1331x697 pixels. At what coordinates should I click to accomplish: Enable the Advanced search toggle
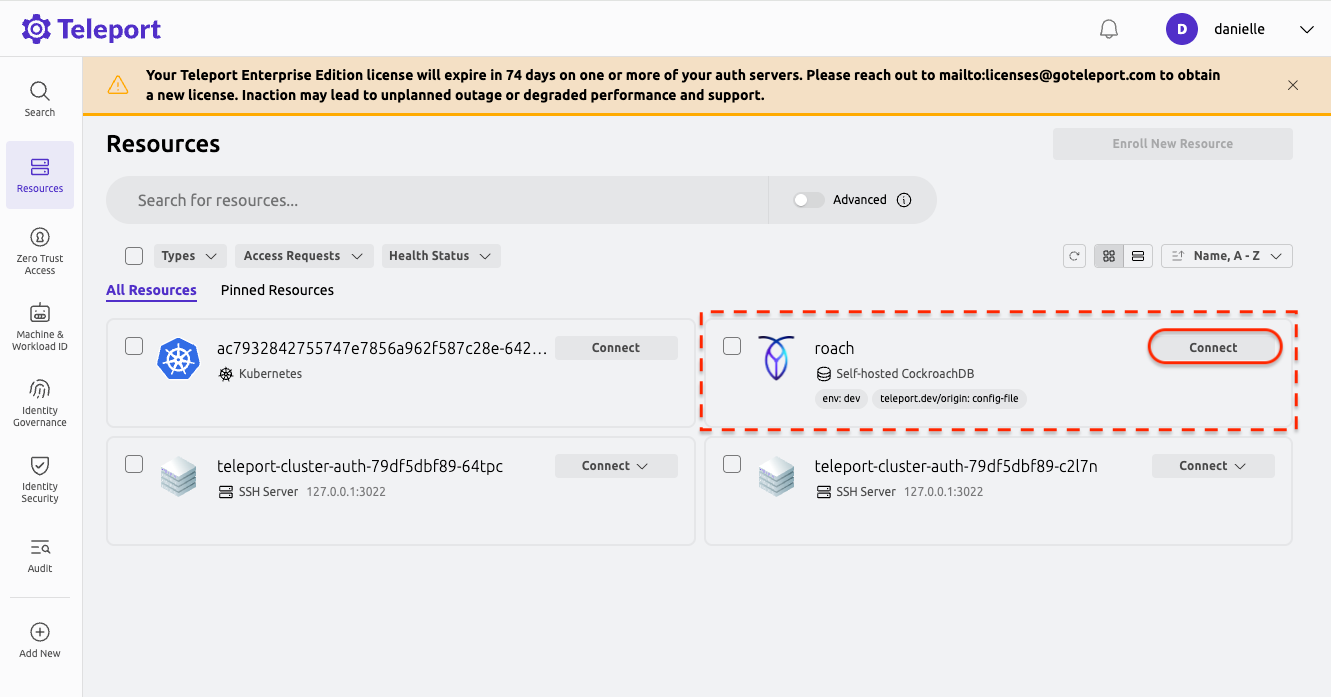coord(808,199)
